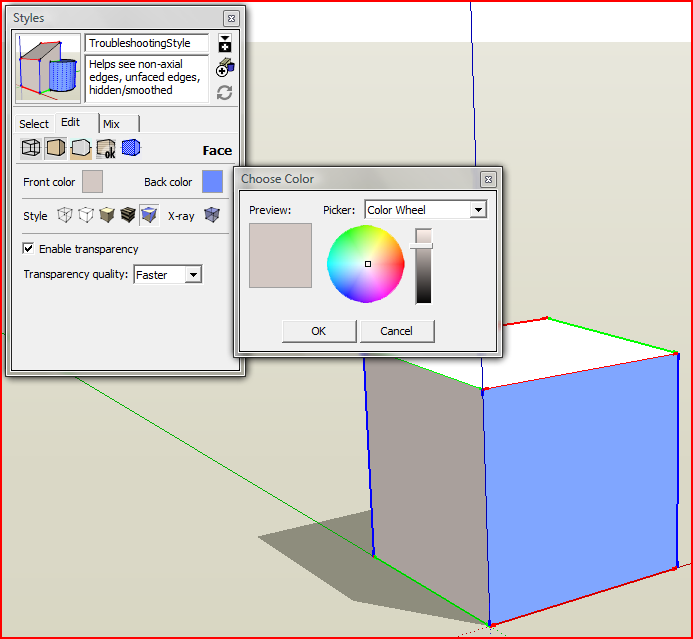Click update style with changes icon
693x639 pixels.
click(x=225, y=92)
